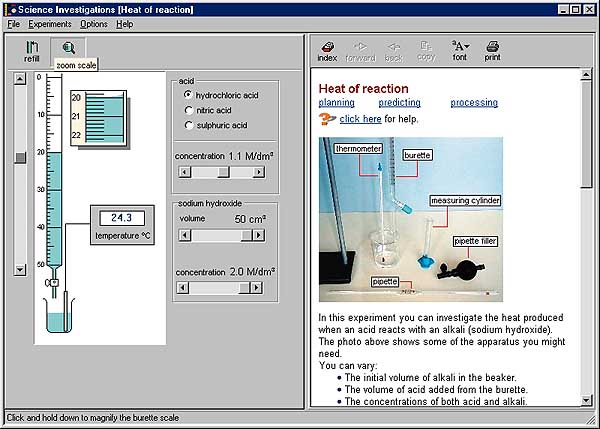Increase sodium hydroxide concentration right arrow
This screenshot has width=600, height=429.
pos(257,287)
